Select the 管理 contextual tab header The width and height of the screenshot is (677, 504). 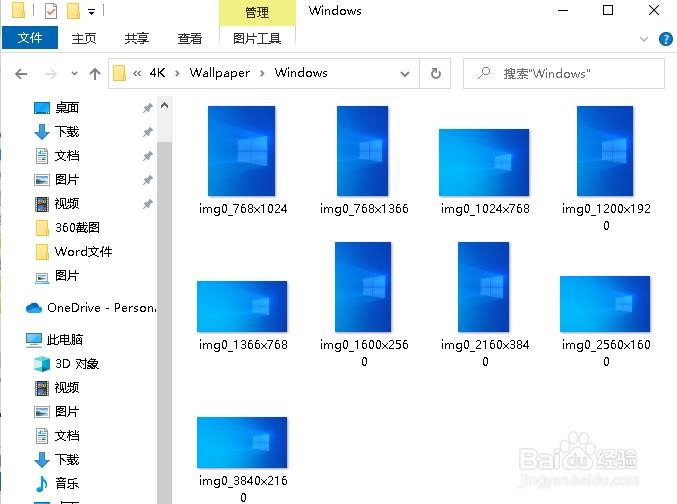257,12
